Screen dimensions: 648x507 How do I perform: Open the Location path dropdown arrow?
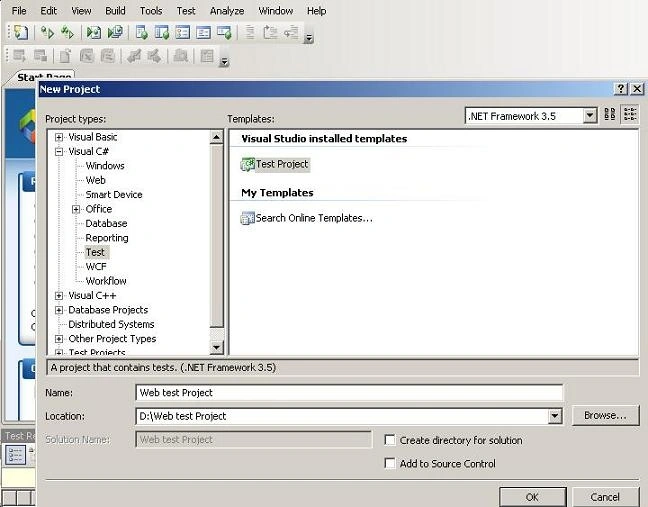[555, 416]
